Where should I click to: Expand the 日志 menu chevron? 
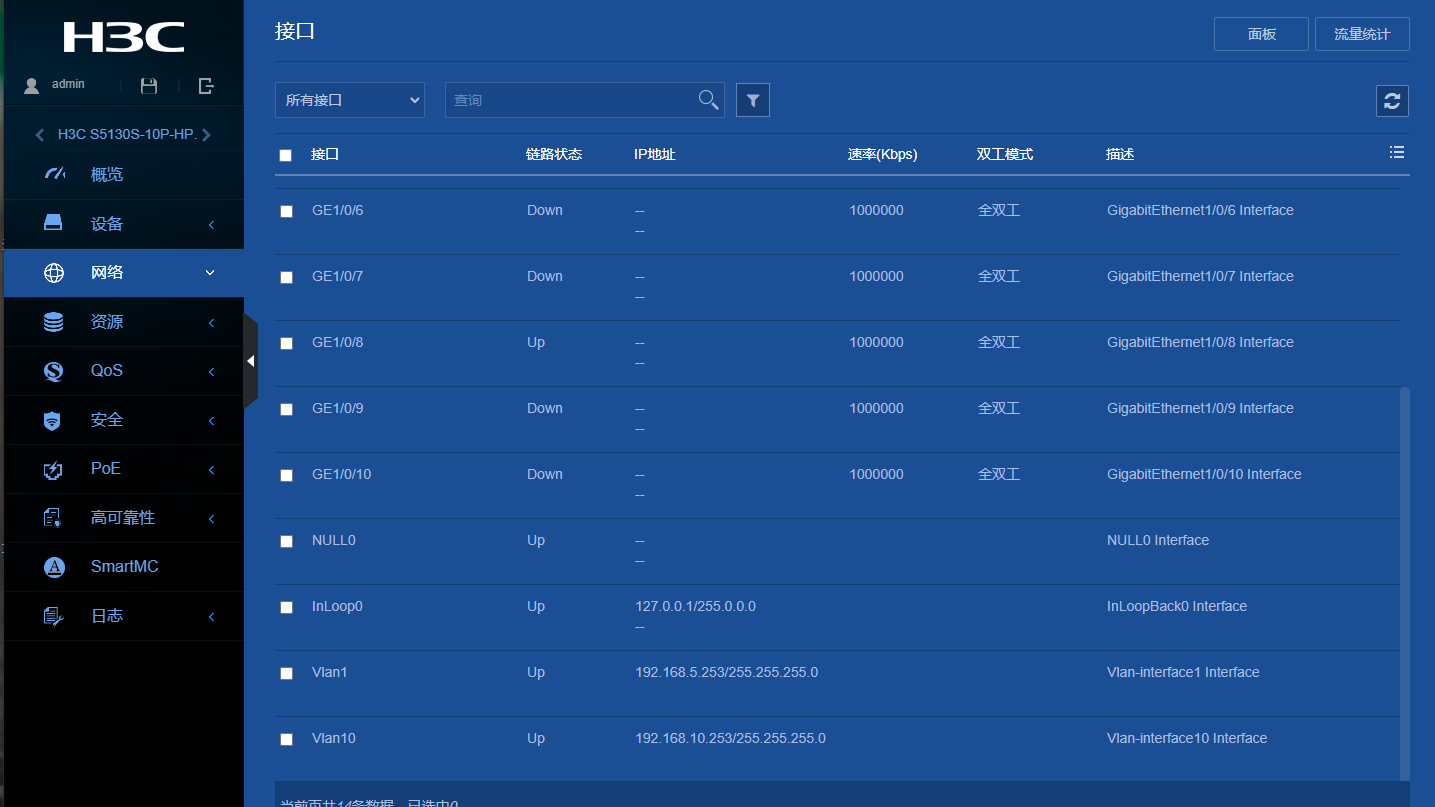[x=212, y=616]
